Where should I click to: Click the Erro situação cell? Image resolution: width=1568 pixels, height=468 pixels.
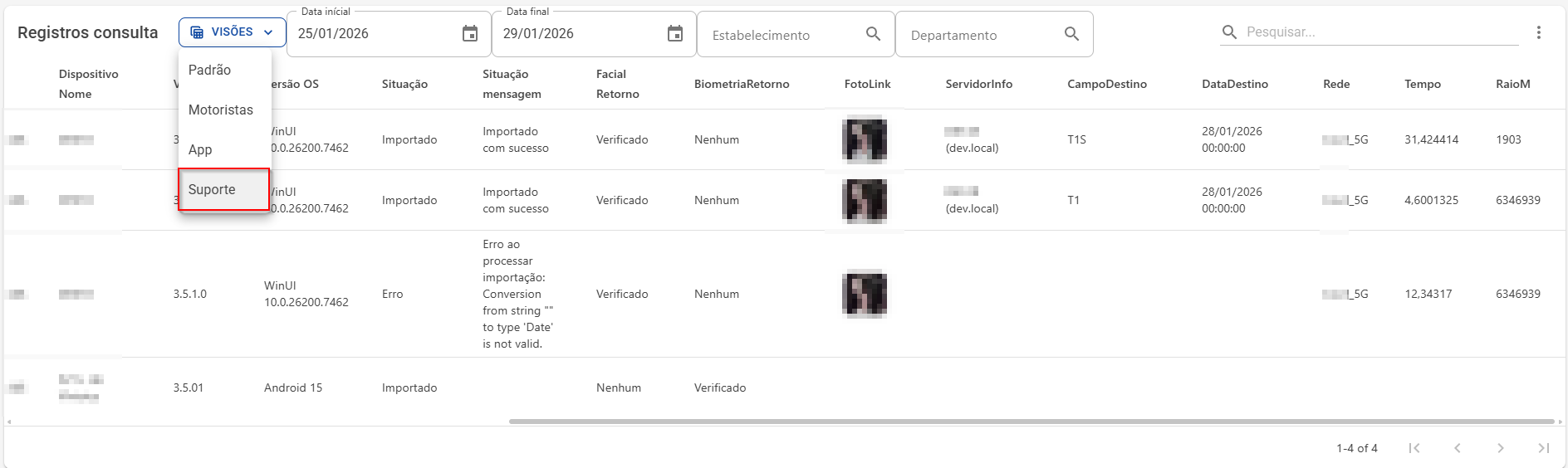point(392,294)
